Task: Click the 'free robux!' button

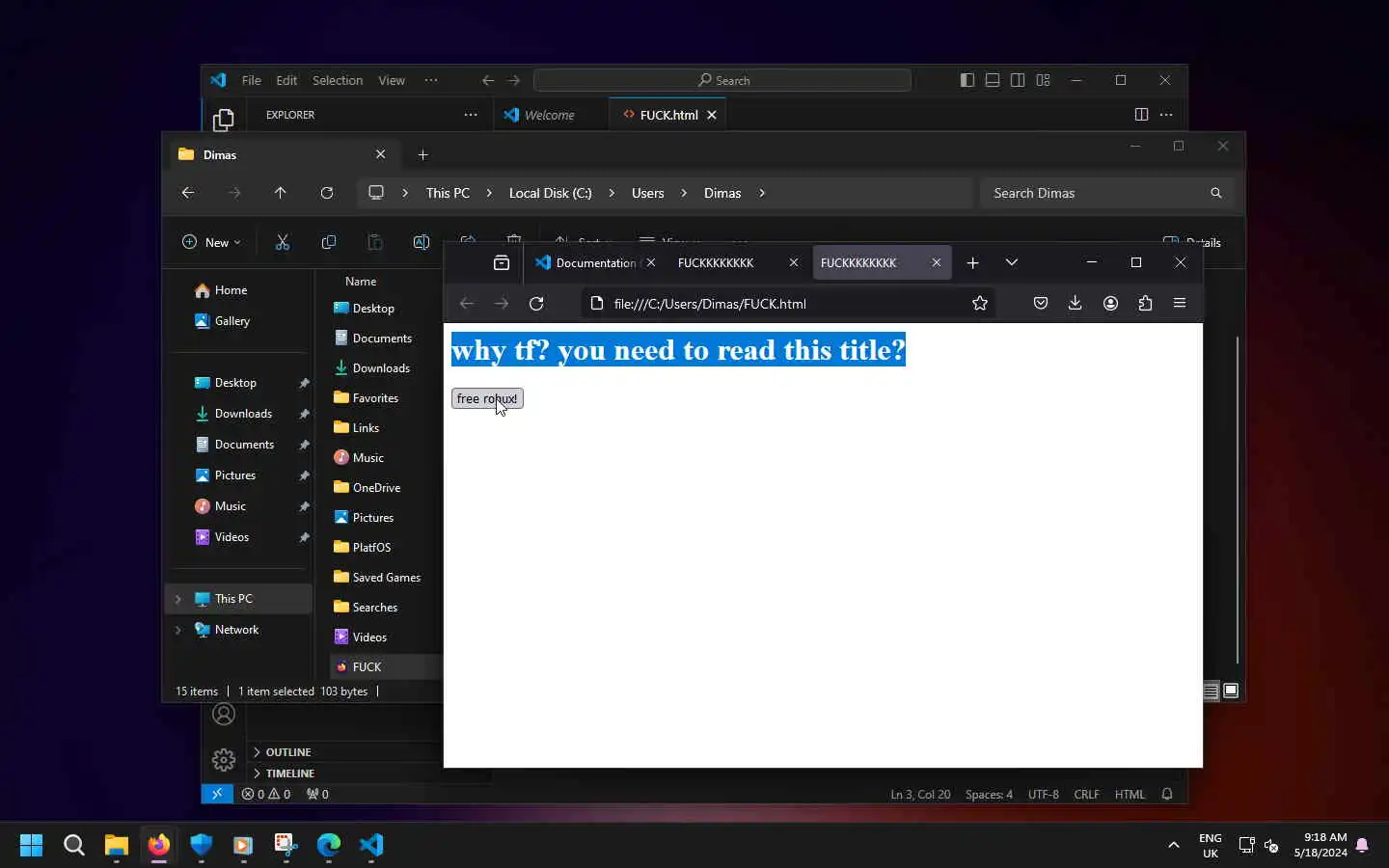Action: pos(487,398)
